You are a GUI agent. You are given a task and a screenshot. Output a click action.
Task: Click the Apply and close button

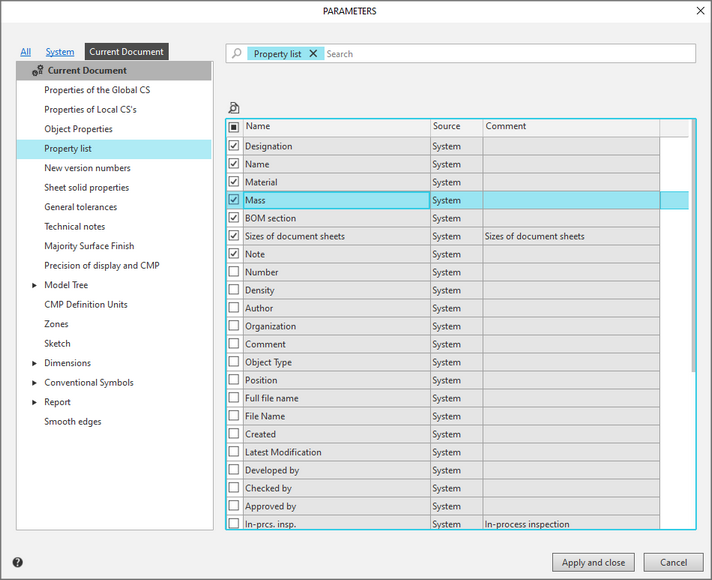594,562
